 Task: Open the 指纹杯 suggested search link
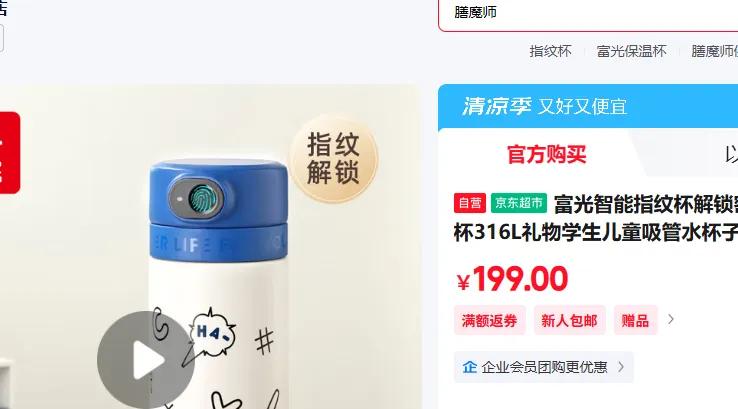point(550,51)
